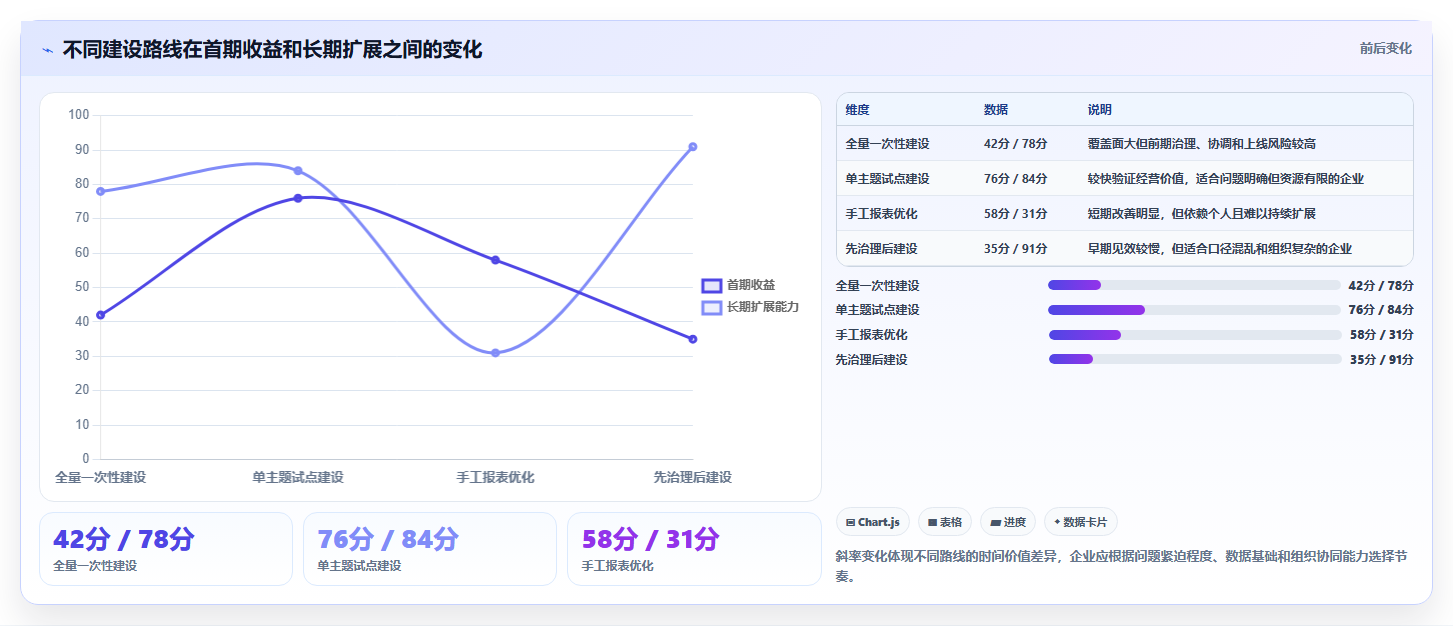Toggle the 首期收益 legend entry
The width and height of the screenshot is (1453, 626).
point(739,285)
